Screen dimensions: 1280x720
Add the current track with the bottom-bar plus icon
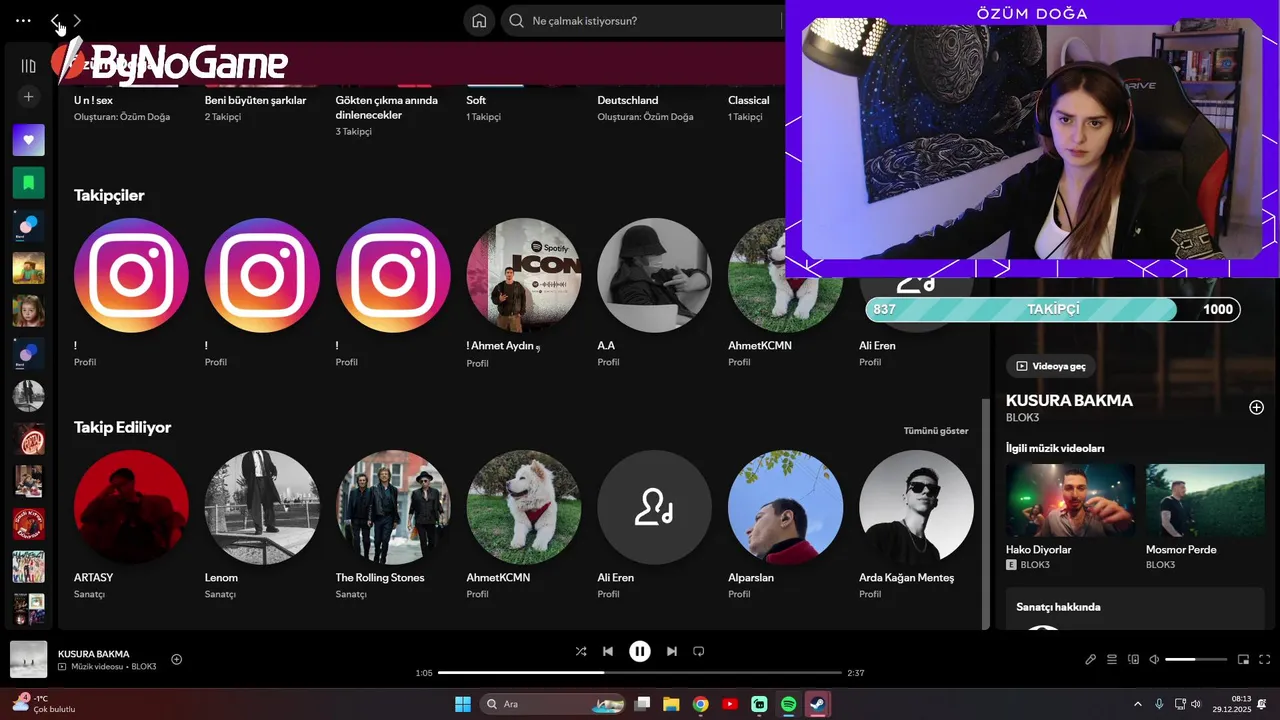coord(177,659)
